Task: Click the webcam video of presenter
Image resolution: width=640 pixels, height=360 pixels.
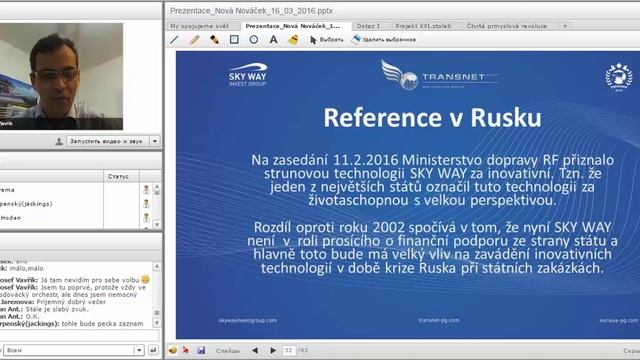Action: tap(61, 76)
